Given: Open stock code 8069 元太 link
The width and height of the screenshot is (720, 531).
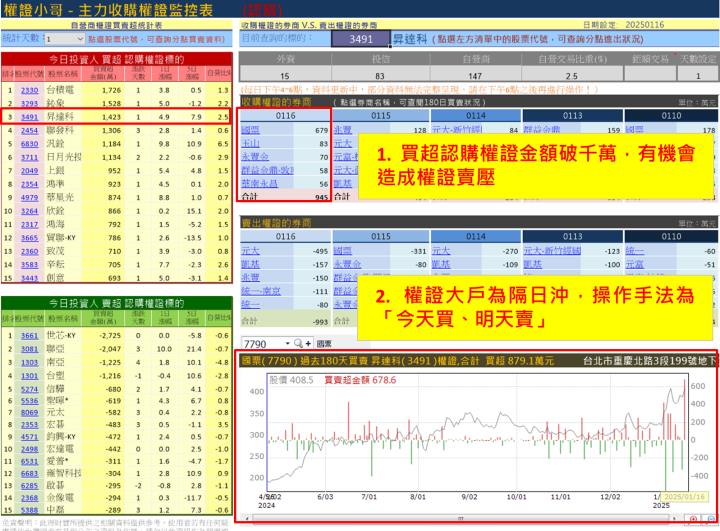Looking at the screenshot, I should (x=29, y=412).
